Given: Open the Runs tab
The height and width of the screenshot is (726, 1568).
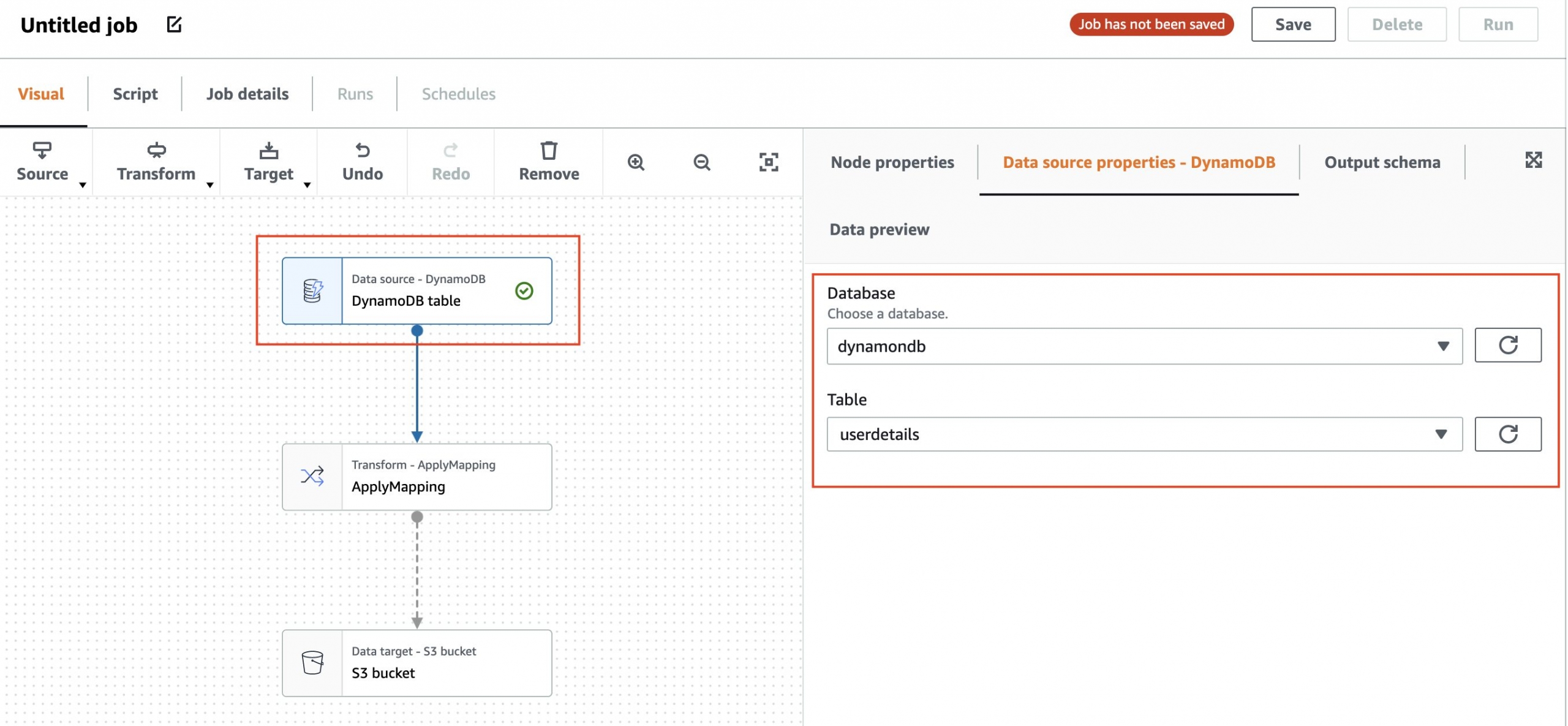Looking at the screenshot, I should coord(355,94).
